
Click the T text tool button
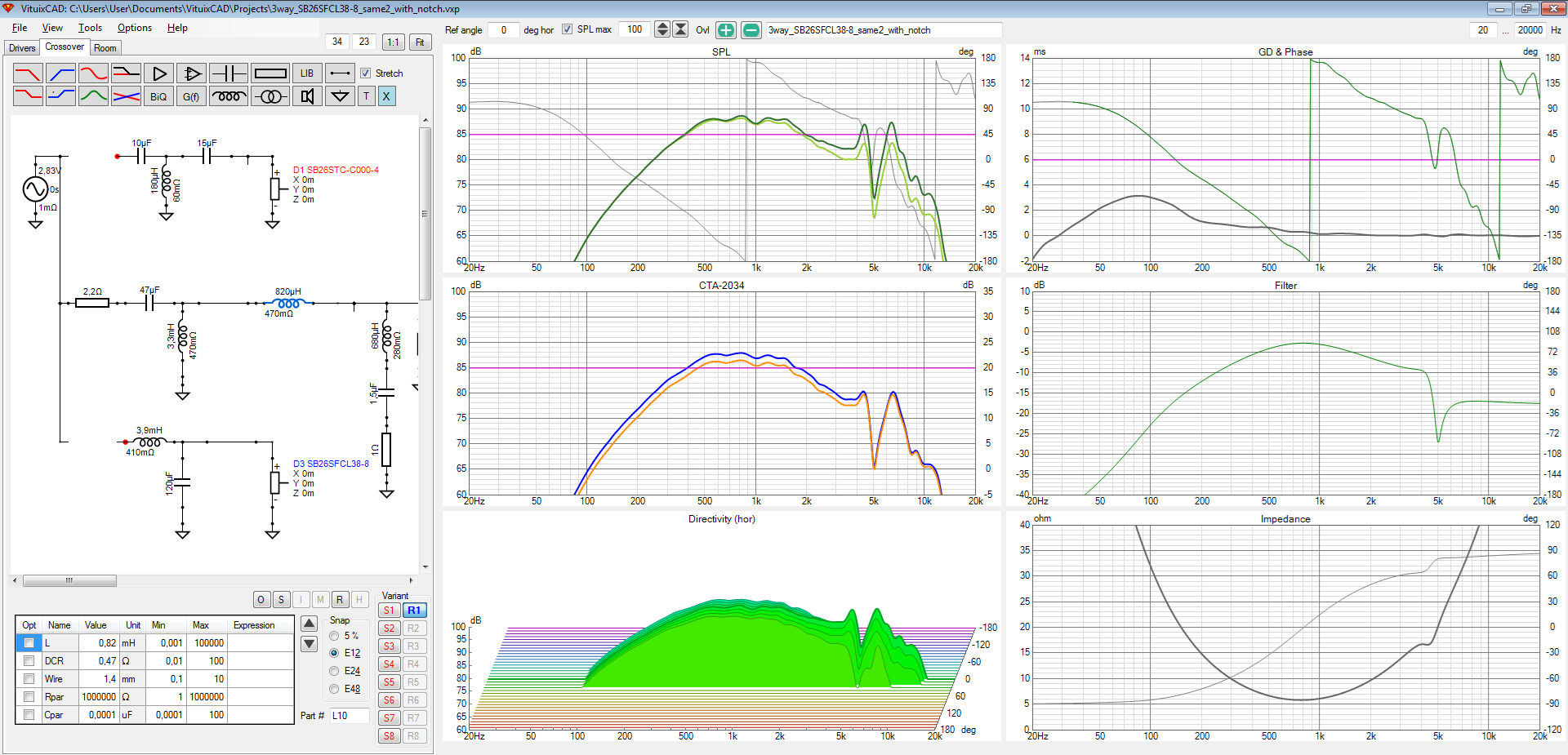pyautogui.click(x=366, y=96)
